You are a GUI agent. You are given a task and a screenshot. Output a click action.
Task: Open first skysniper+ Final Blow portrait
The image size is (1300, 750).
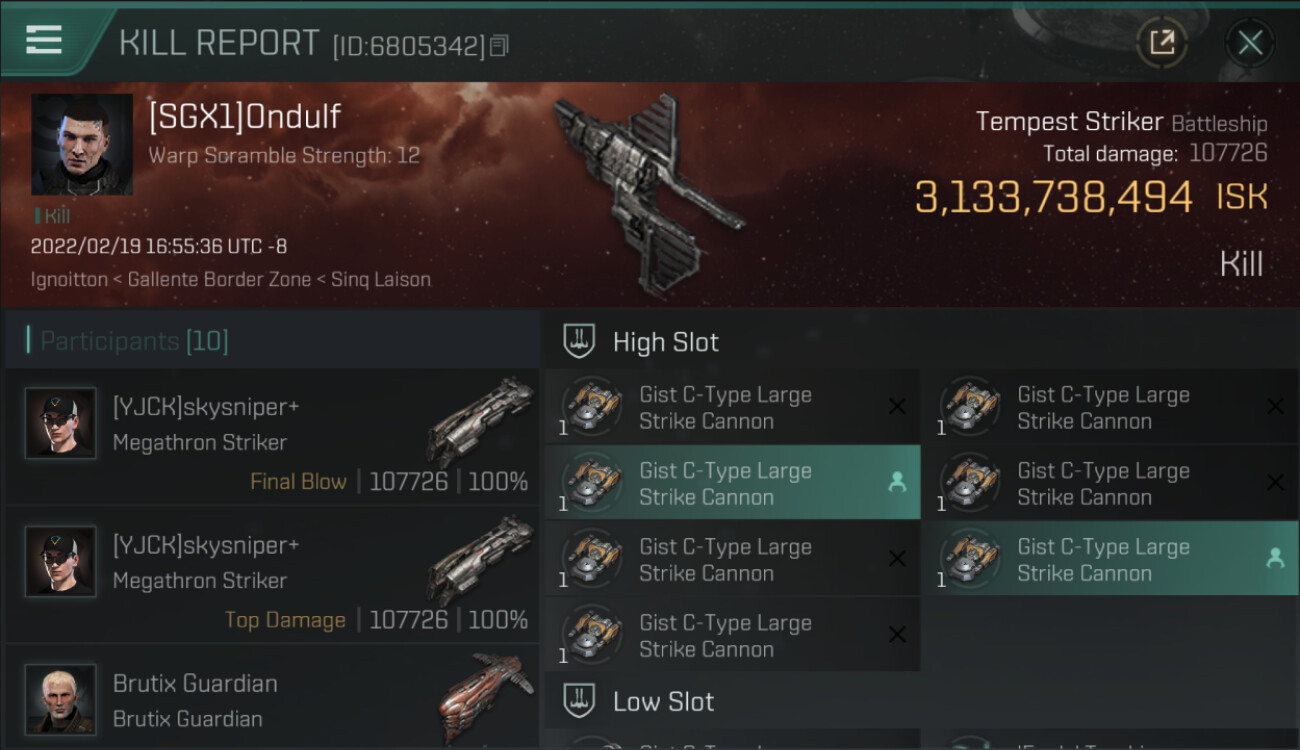point(61,423)
